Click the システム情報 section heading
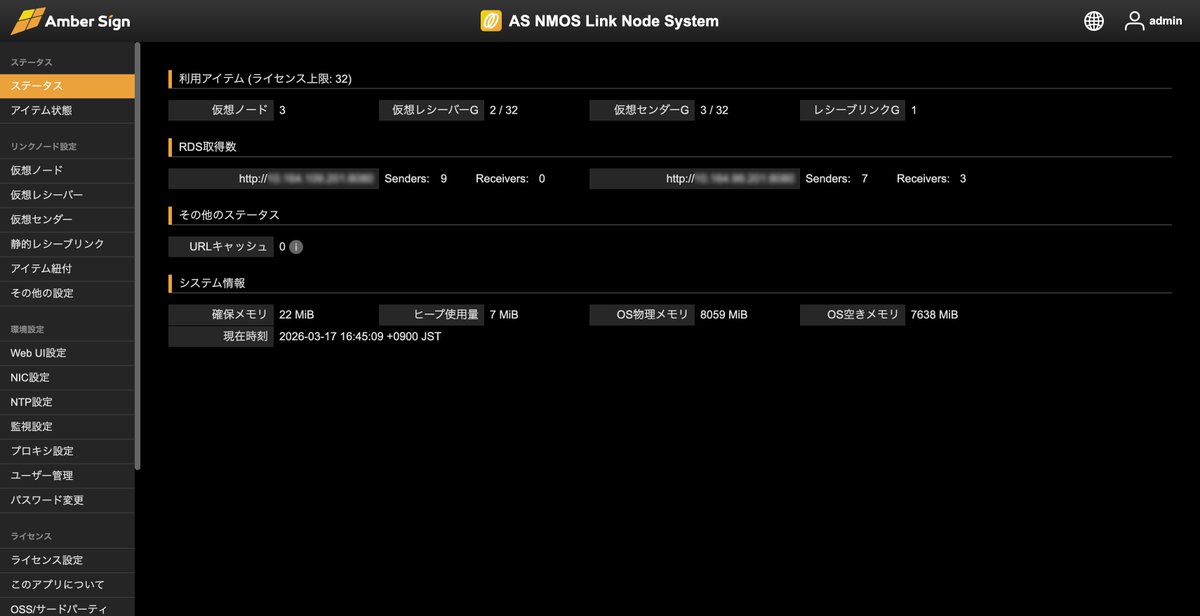The height and width of the screenshot is (616, 1200). 212,282
